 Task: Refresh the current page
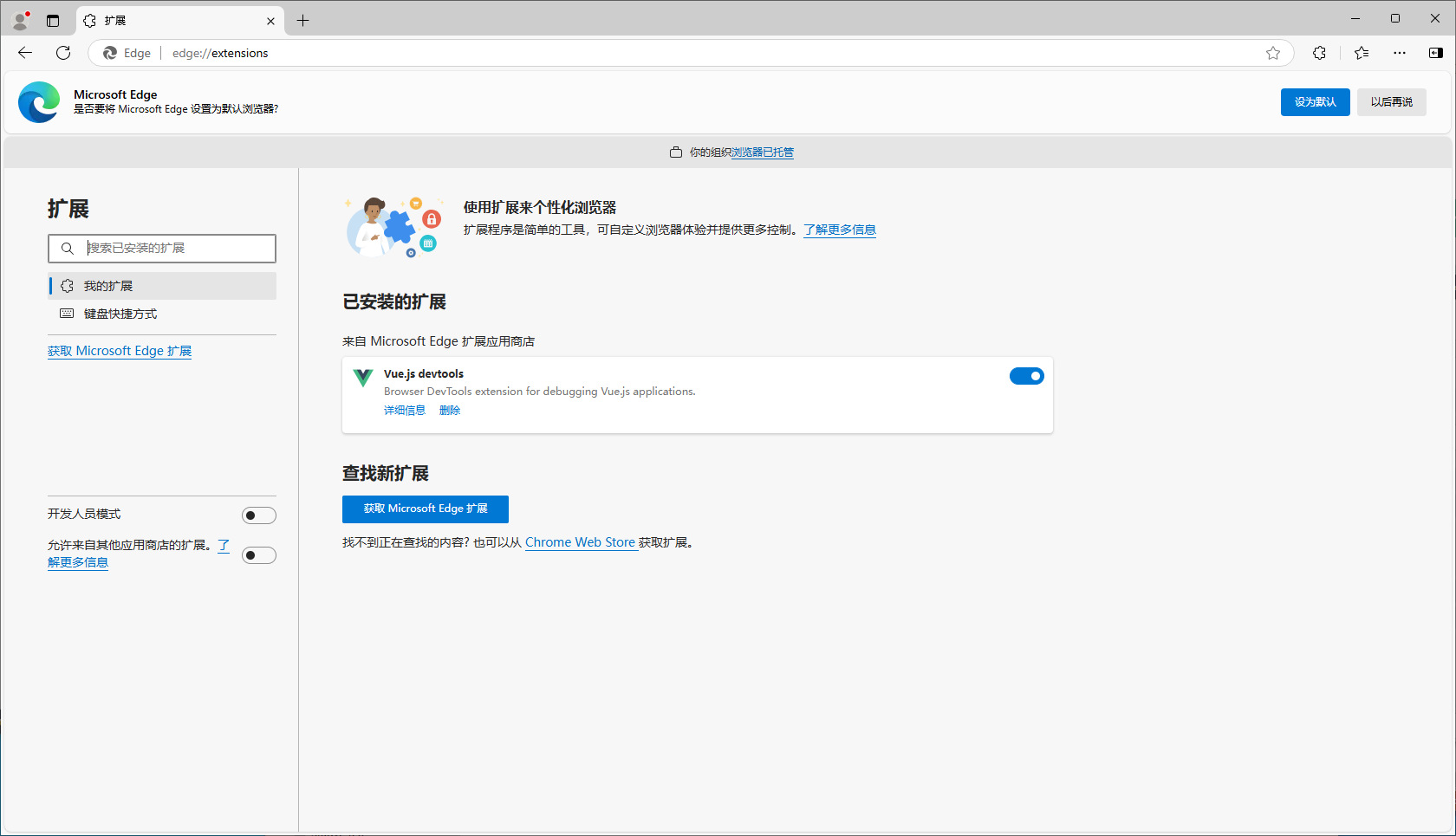63,53
